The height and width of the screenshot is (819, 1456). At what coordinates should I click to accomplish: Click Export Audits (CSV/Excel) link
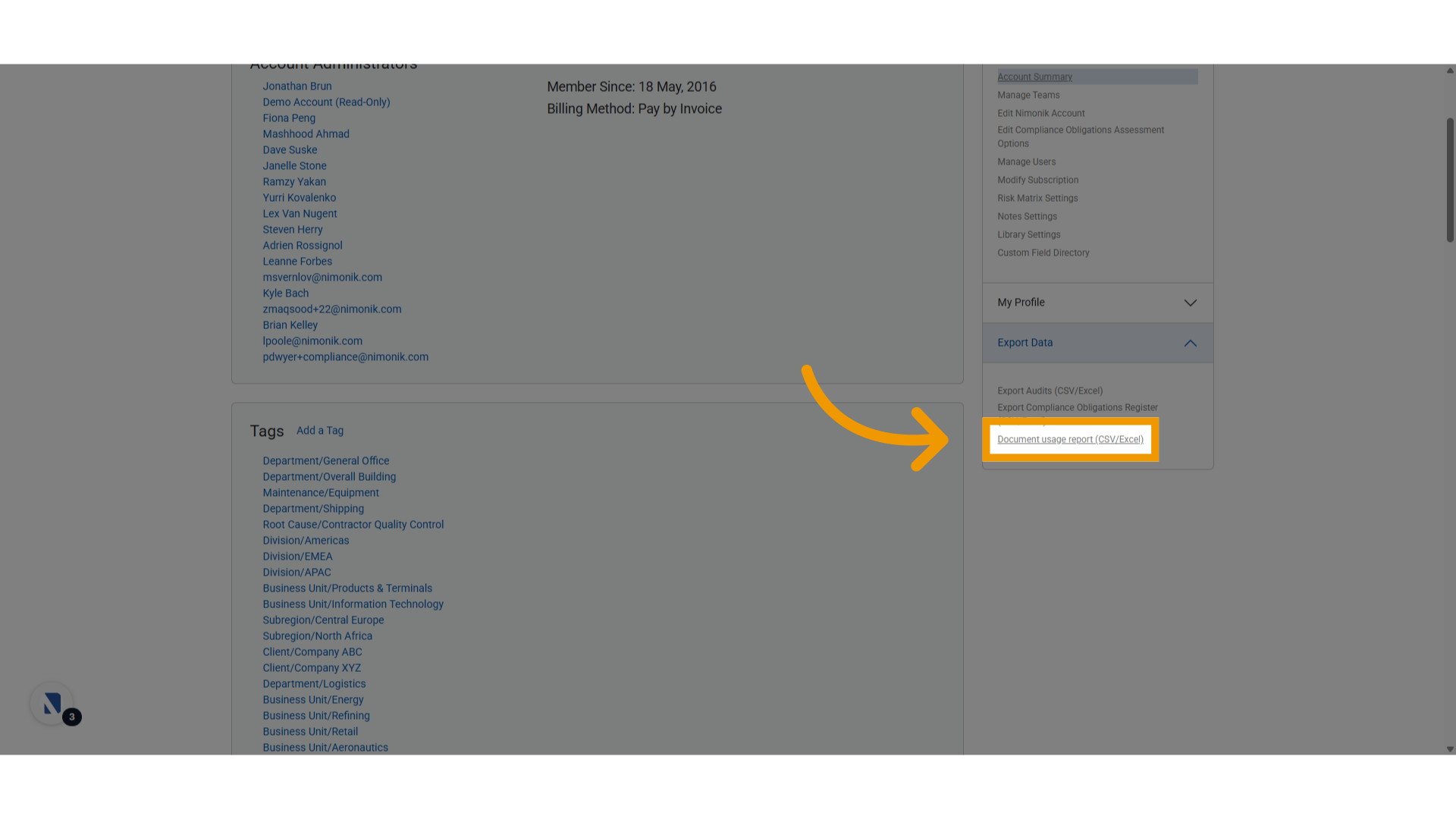pos(1050,391)
